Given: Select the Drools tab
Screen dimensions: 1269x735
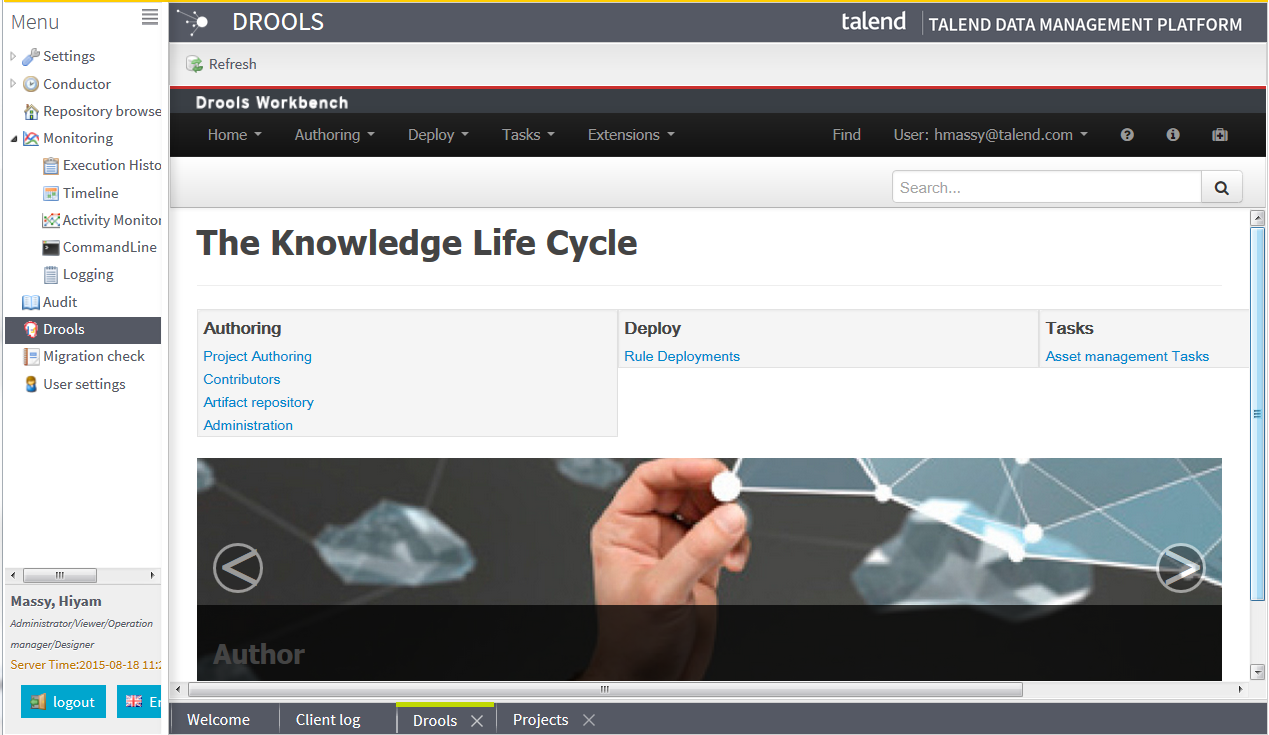Looking at the screenshot, I should [x=435, y=721].
